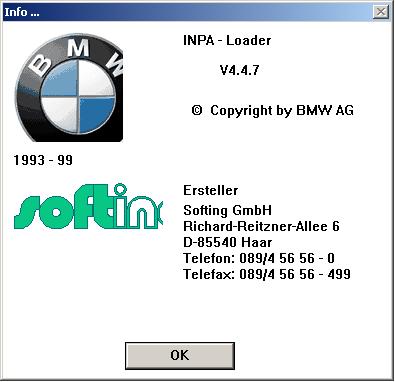
Task: Click the blue quadrant of BMW logo
Action: click(x=96, y=114)
